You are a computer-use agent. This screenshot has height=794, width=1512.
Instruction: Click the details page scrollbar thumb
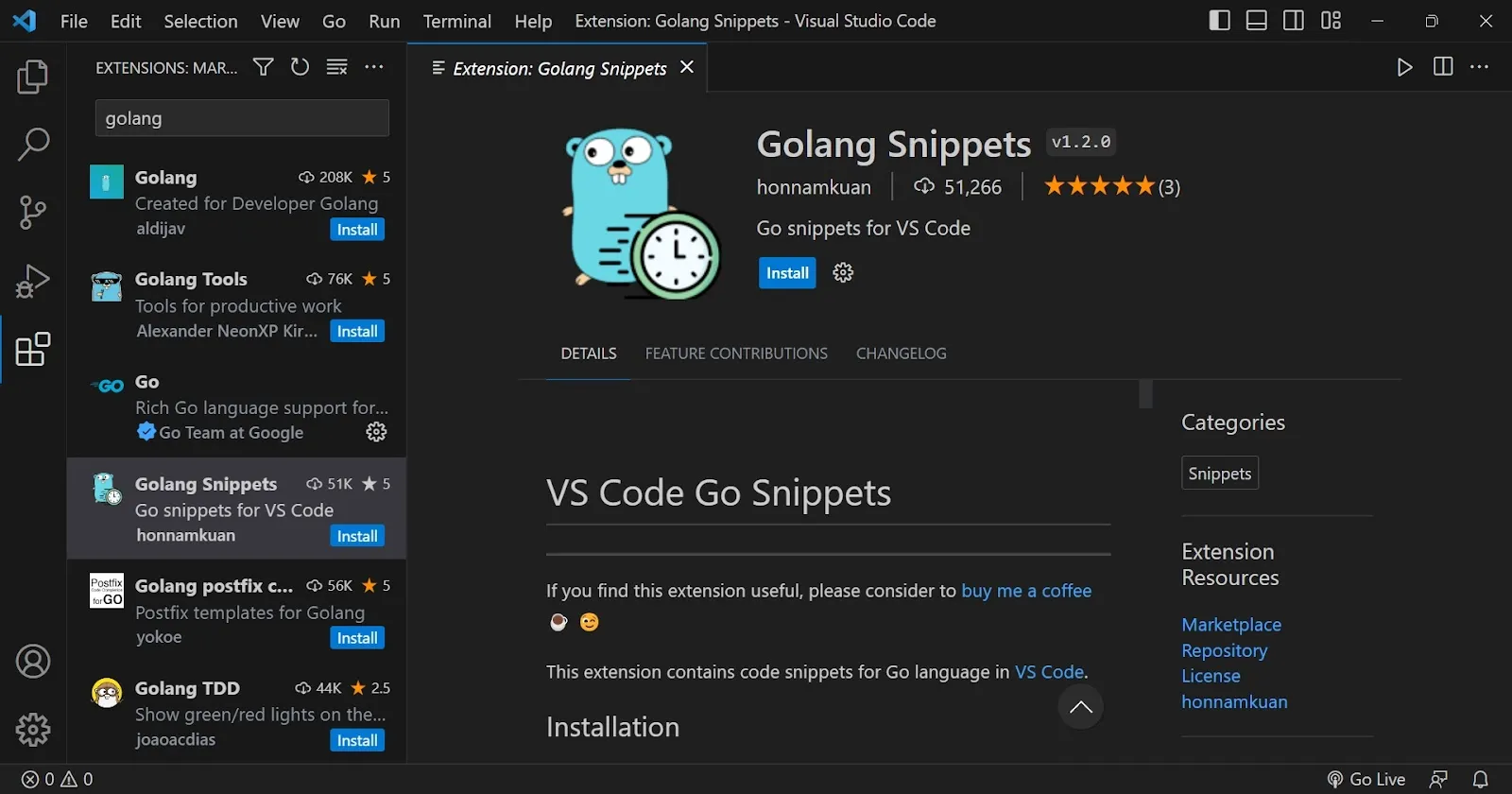[1145, 394]
